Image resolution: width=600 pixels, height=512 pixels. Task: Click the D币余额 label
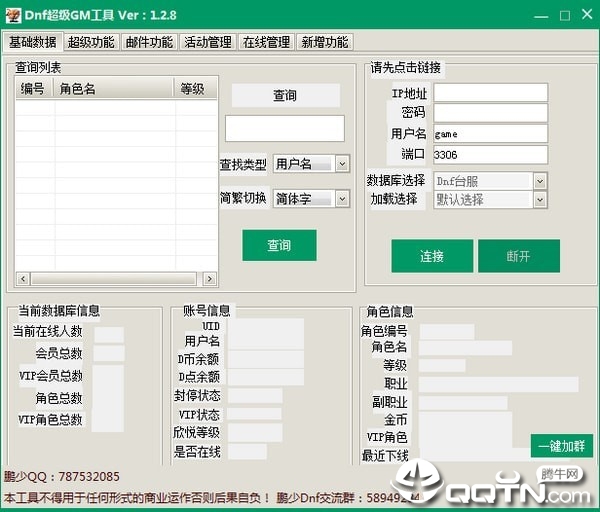198,359
